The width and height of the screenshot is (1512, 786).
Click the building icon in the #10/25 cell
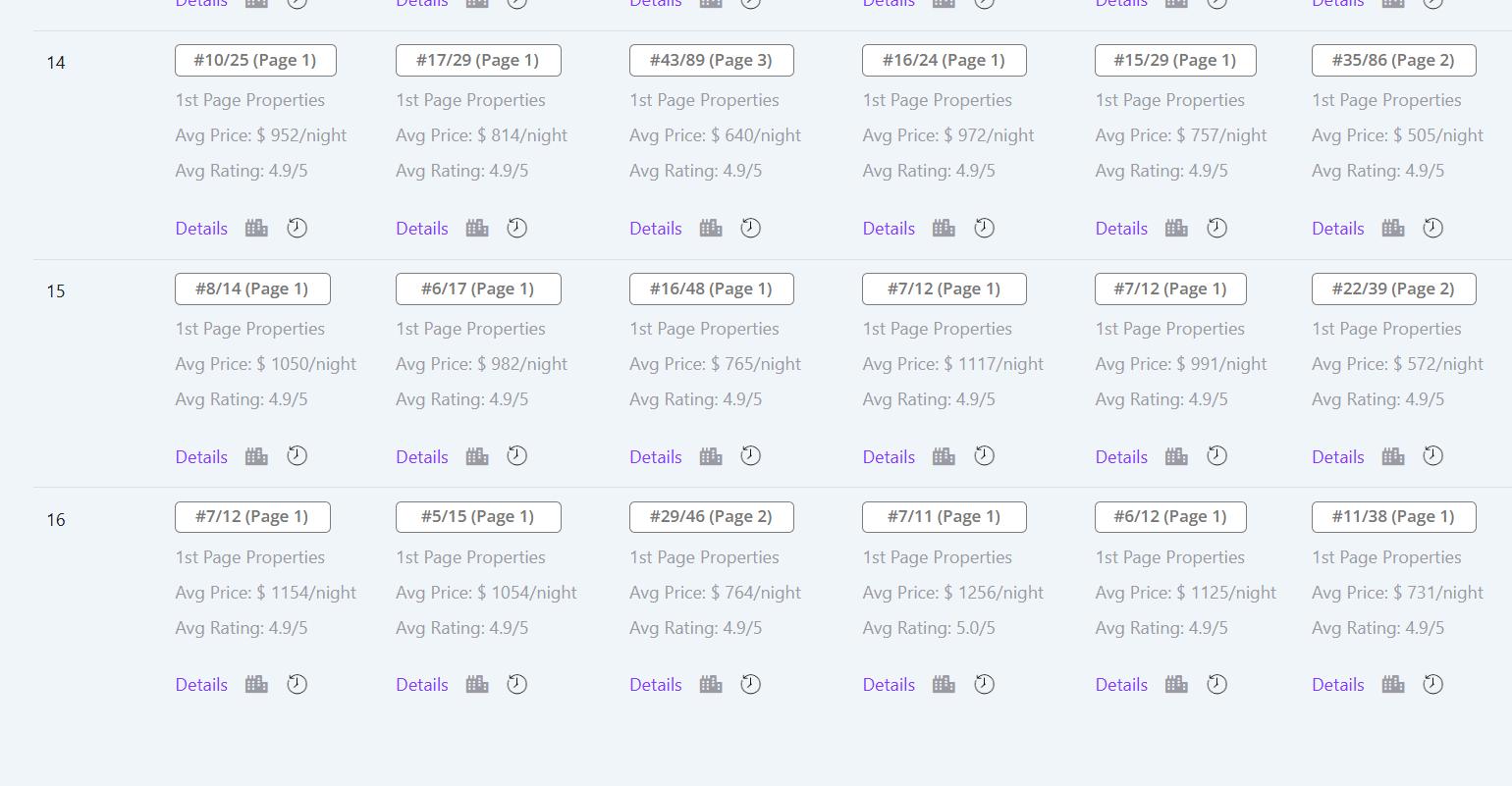point(256,228)
